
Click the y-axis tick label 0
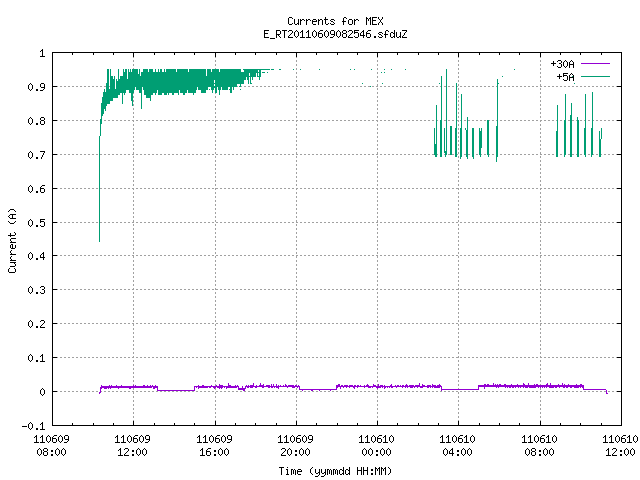click(x=42, y=392)
